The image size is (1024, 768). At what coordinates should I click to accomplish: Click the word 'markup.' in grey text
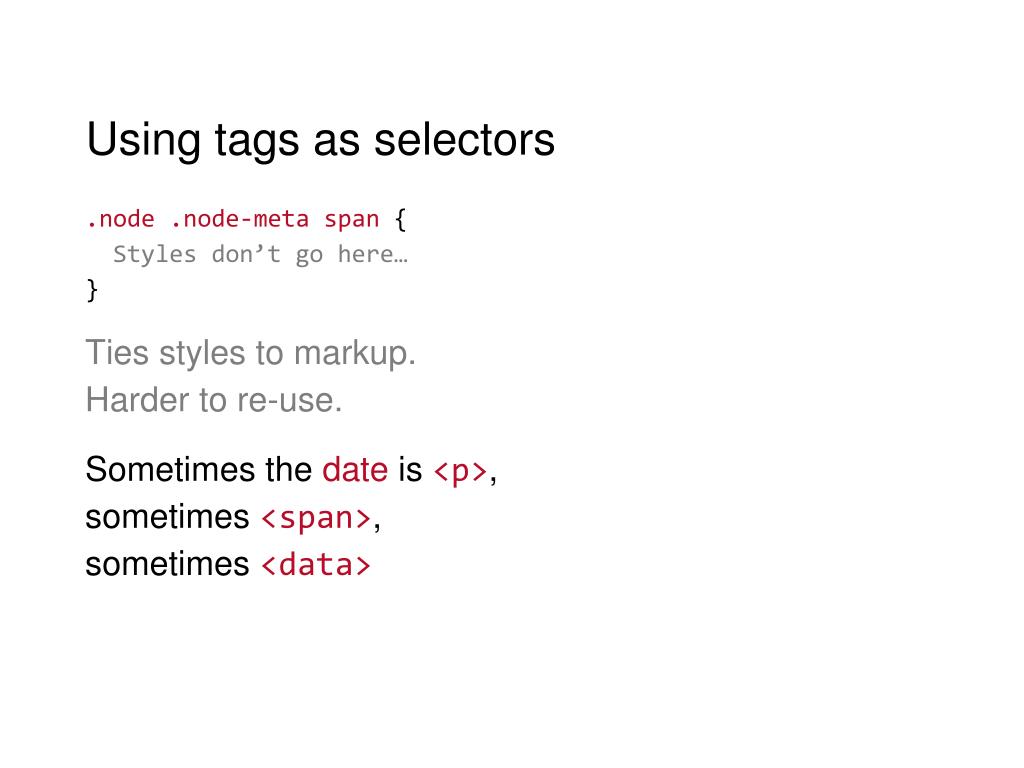(x=355, y=355)
